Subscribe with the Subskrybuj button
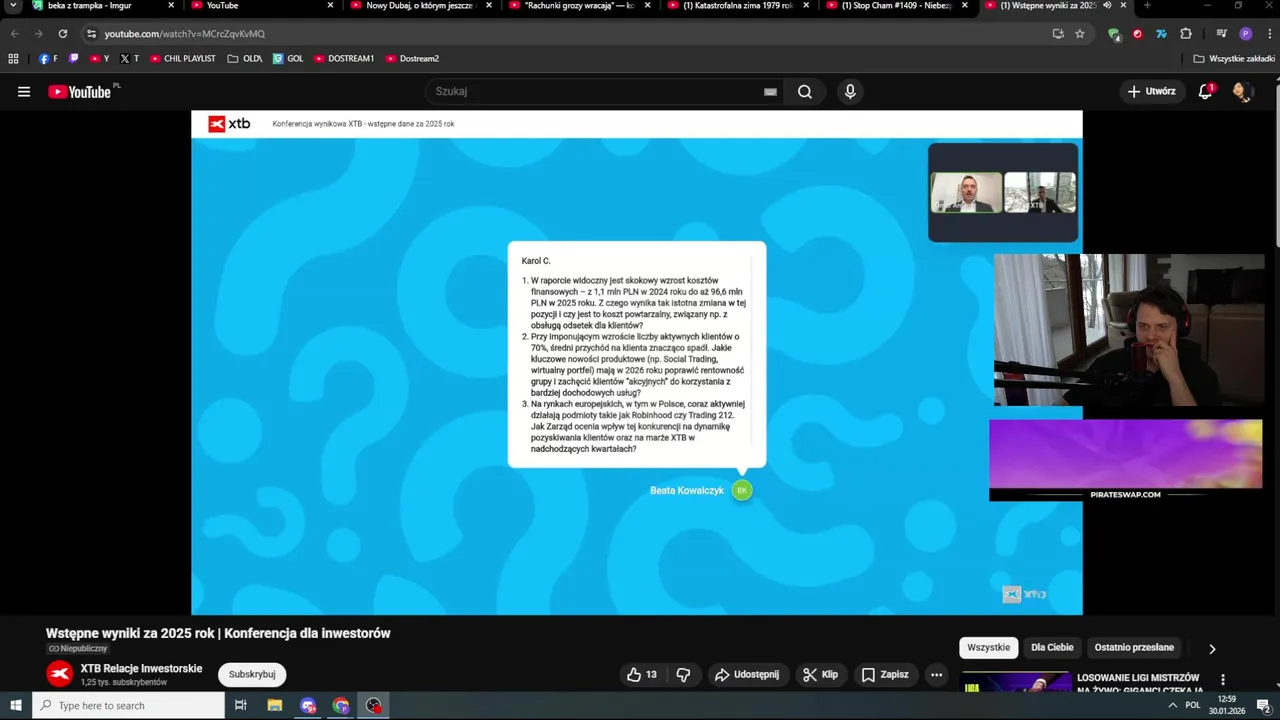 [252, 674]
